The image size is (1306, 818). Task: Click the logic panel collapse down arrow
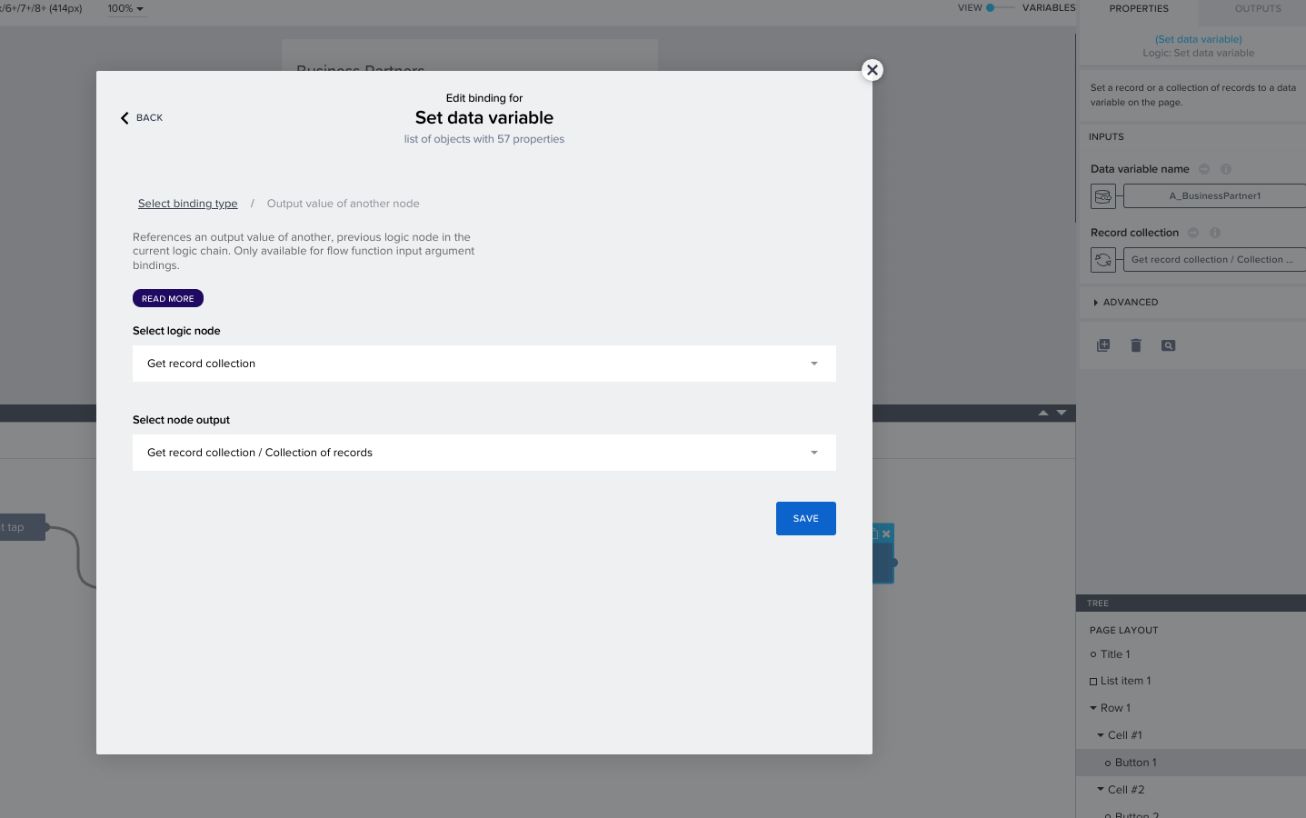(x=1061, y=413)
